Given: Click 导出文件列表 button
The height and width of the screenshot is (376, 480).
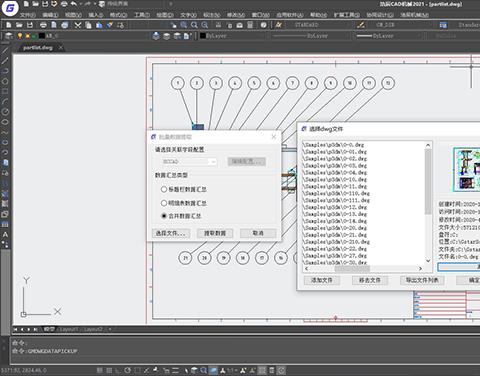Looking at the screenshot, I should tap(422, 280).
